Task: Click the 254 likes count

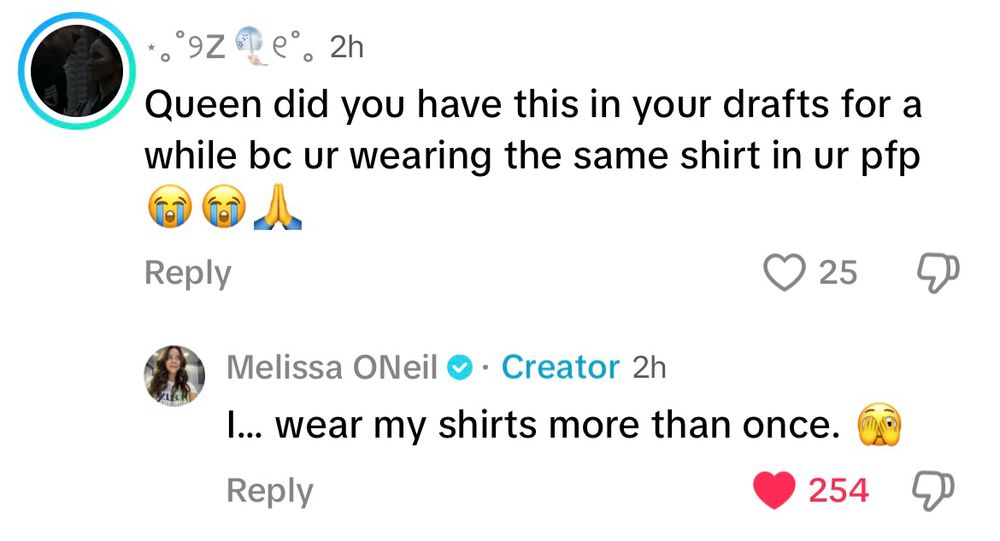Action: click(838, 491)
